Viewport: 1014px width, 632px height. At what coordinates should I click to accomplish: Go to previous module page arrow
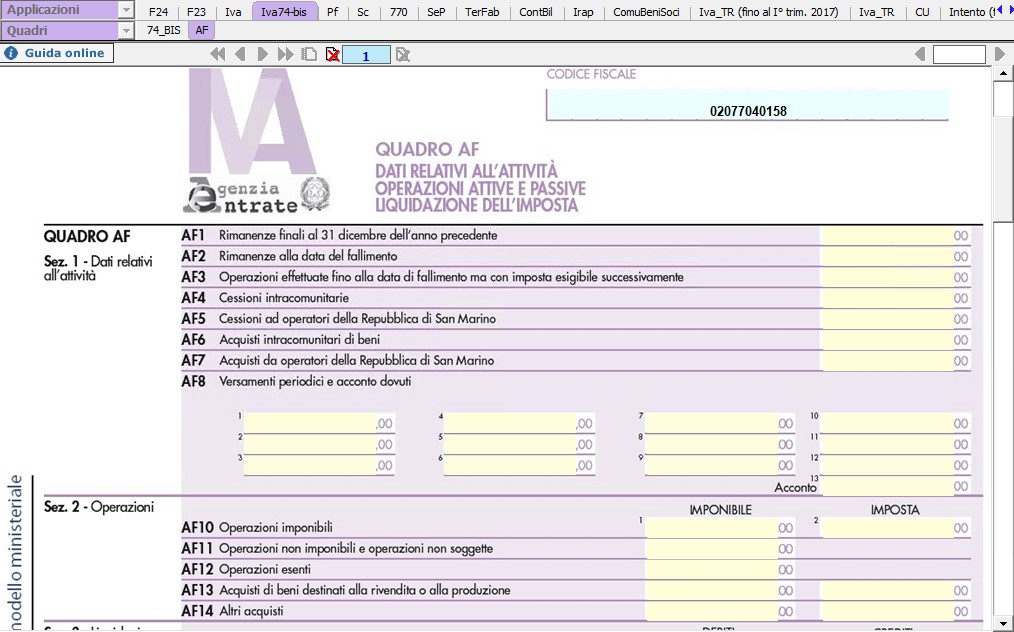[x=240, y=55]
